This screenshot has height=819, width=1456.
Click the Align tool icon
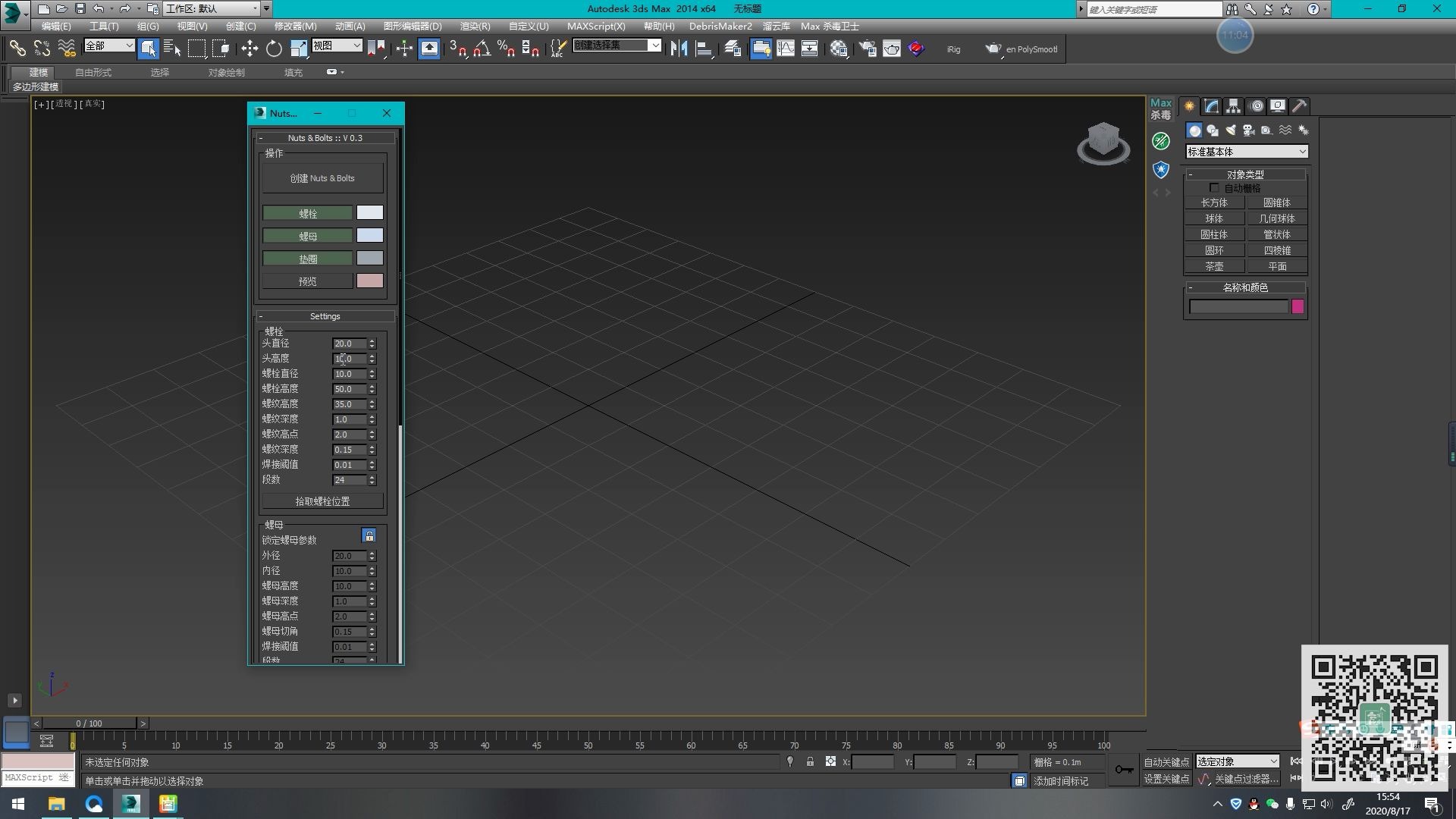pyautogui.click(x=704, y=49)
